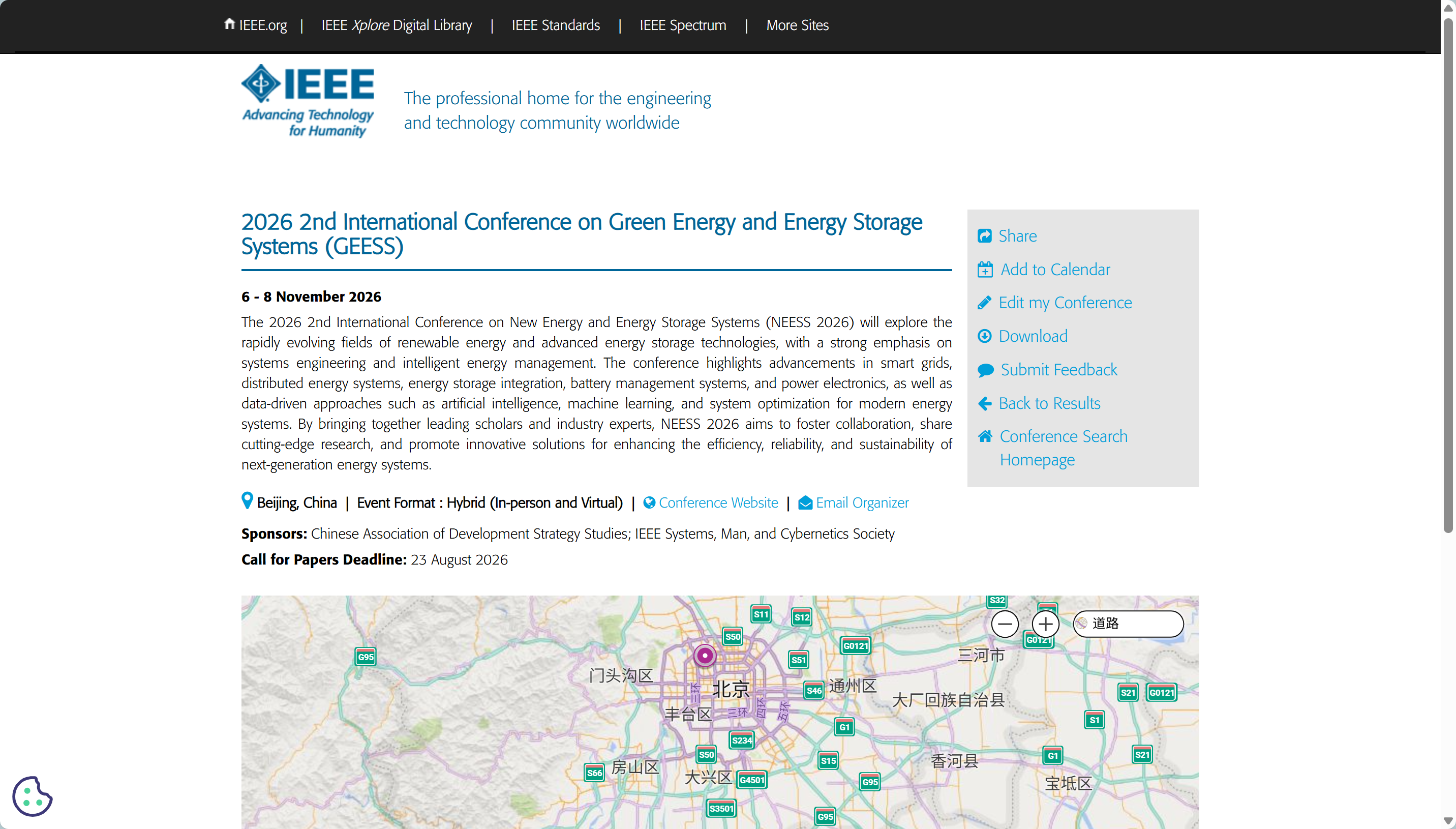This screenshot has width=1456, height=829.
Task: Click the G95 highway badge at map left
Action: pyautogui.click(x=366, y=657)
